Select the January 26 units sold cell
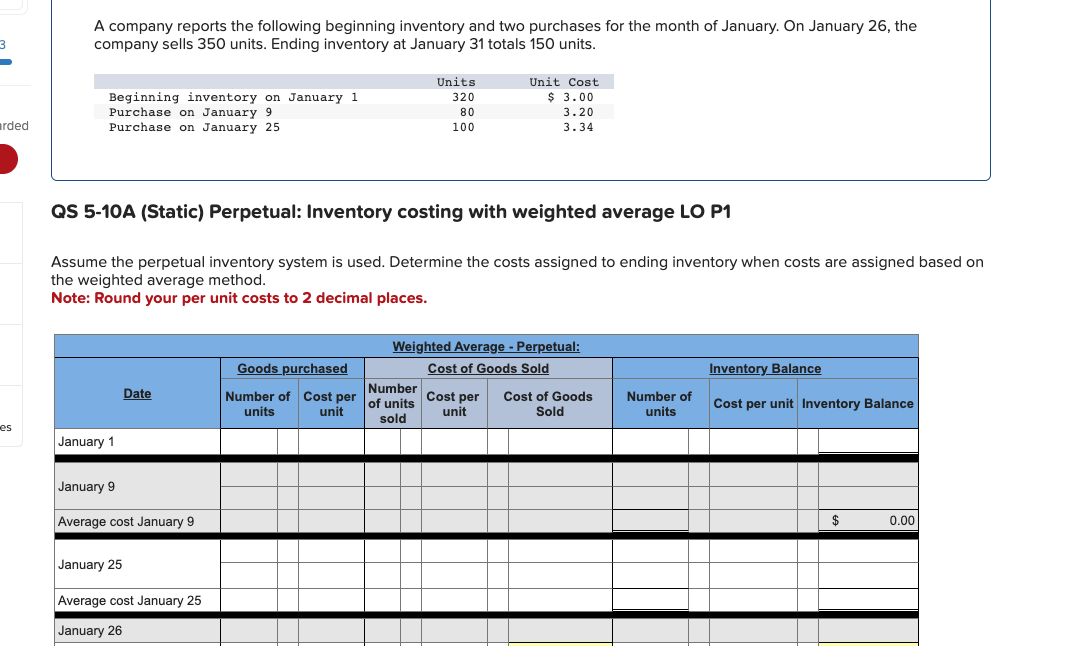1065x646 pixels. (x=390, y=631)
